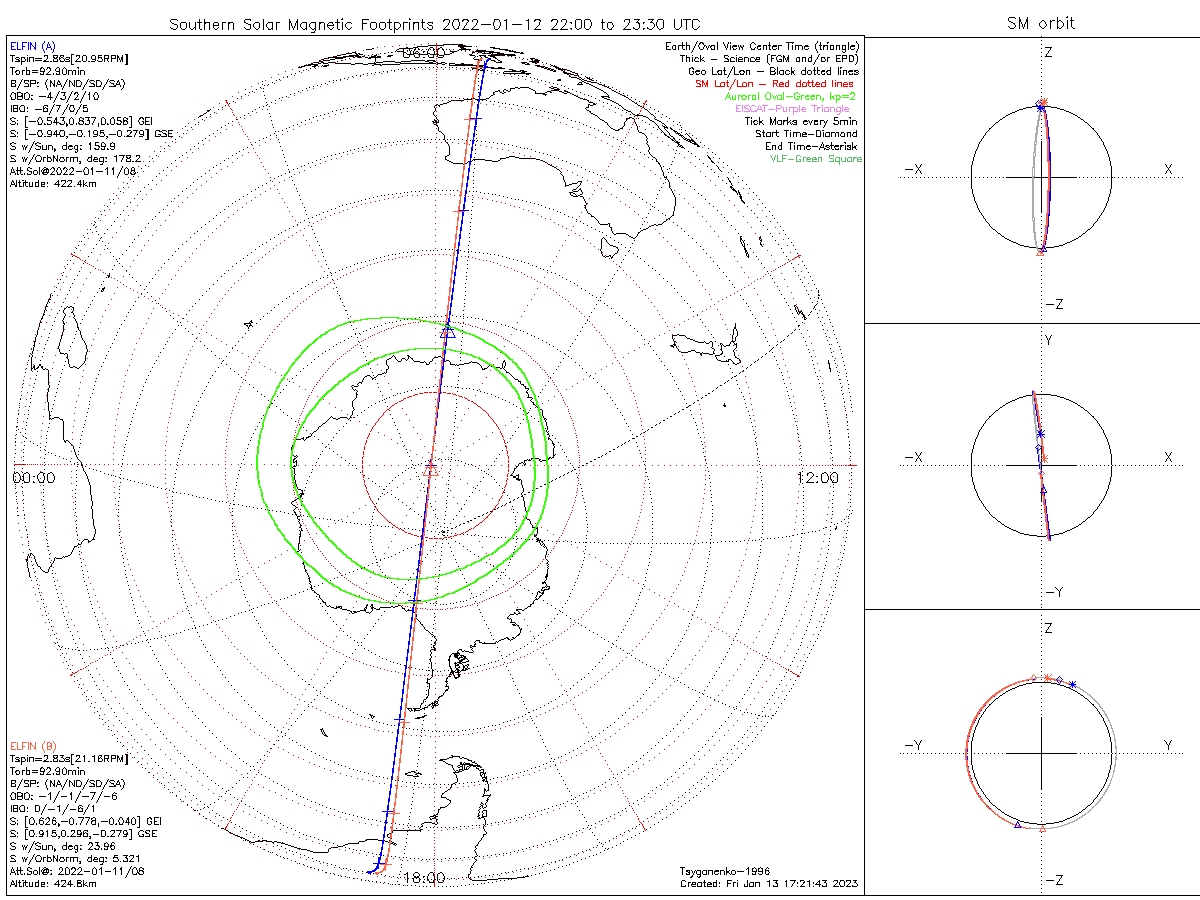Click the '12:00' local time label
Screen dimensions: 1200x900
click(818, 478)
